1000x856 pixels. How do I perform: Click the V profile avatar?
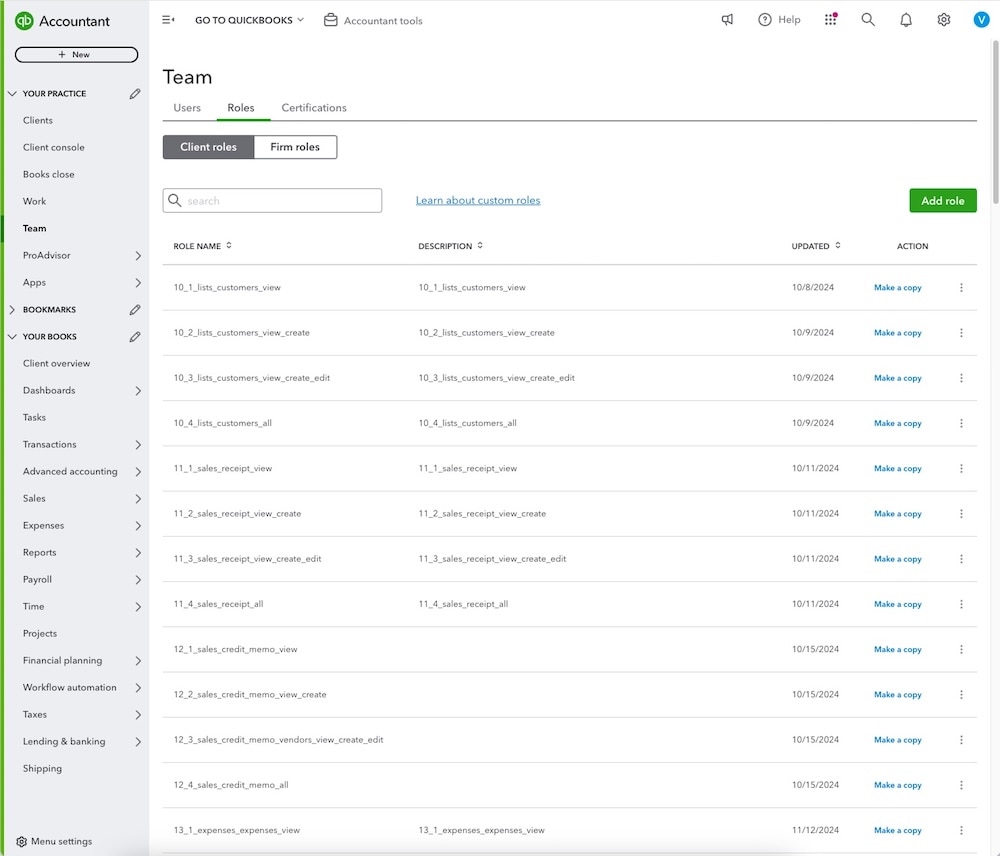pyautogui.click(x=981, y=19)
